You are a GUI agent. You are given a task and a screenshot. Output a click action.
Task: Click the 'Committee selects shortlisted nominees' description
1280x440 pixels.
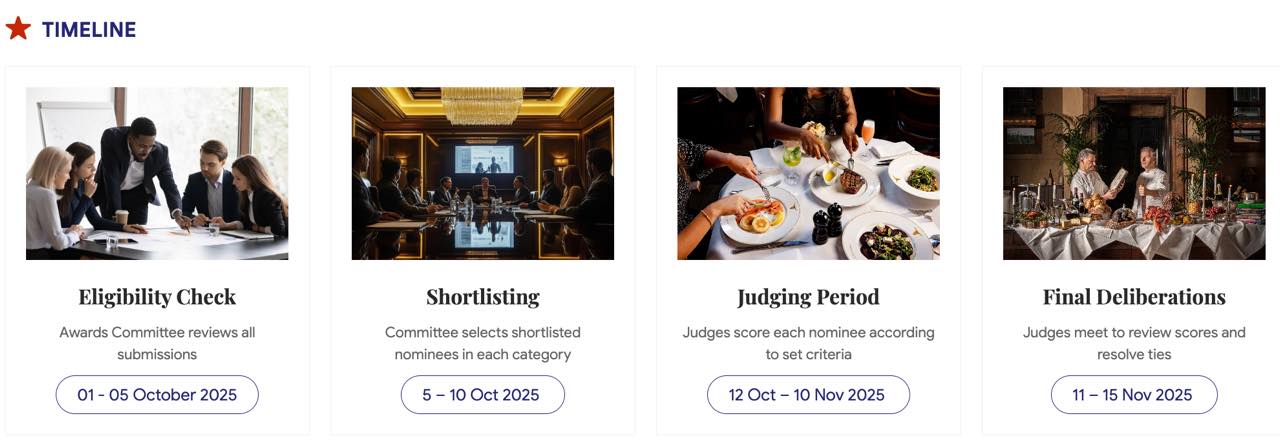click(483, 343)
